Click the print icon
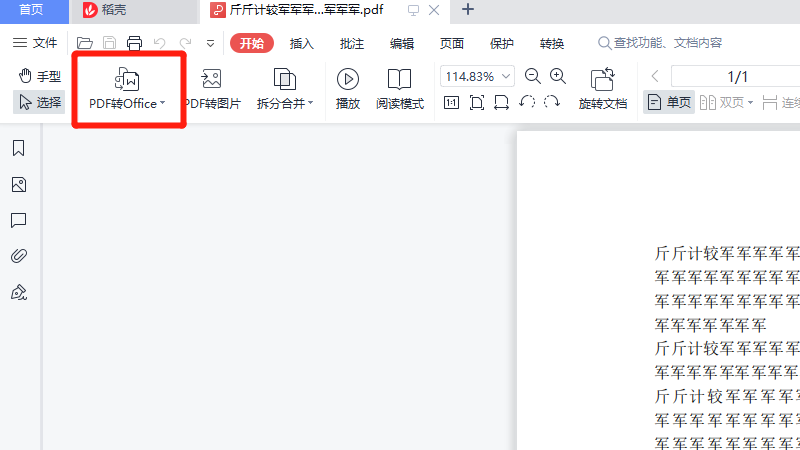 tap(134, 43)
